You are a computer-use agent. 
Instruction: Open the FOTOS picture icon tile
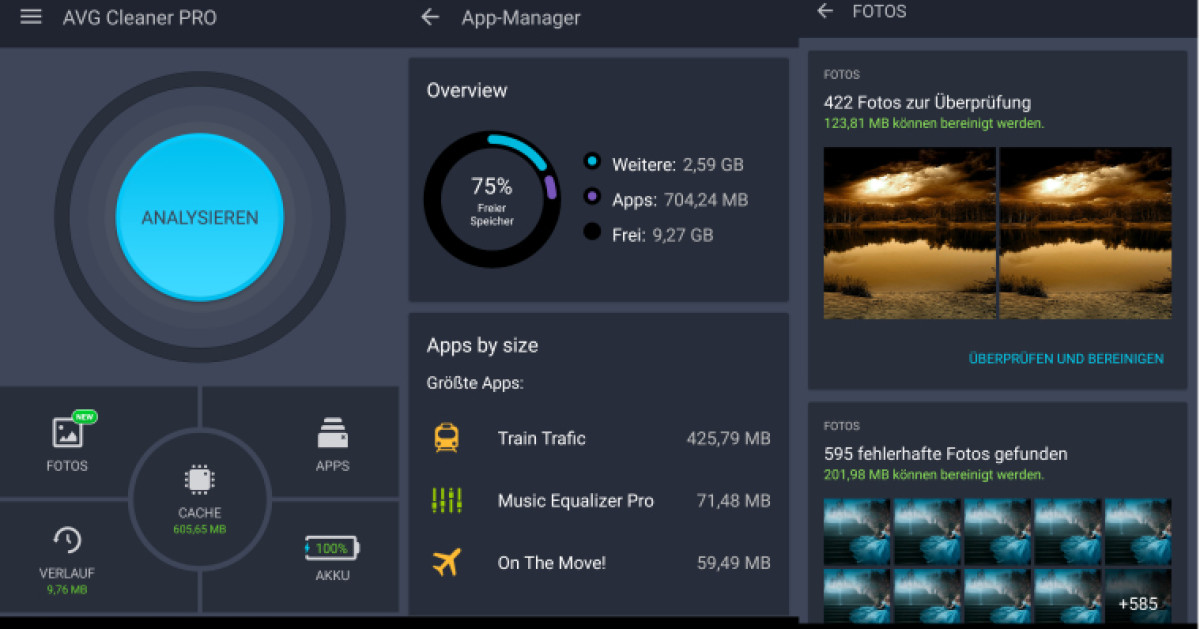click(x=67, y=432)
